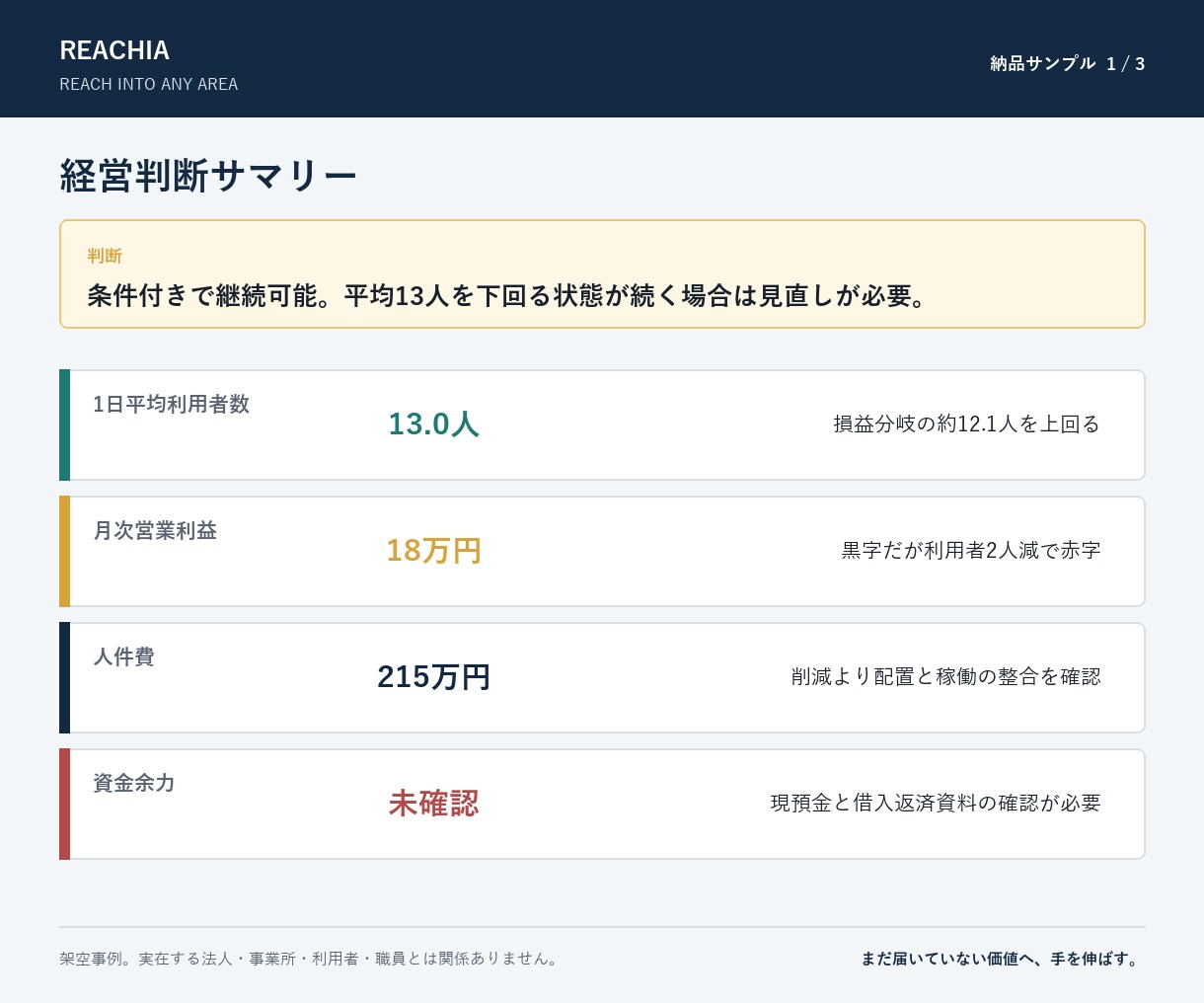
Task: Click the 月次営業利益 label
Action: [x=155, y=531]
